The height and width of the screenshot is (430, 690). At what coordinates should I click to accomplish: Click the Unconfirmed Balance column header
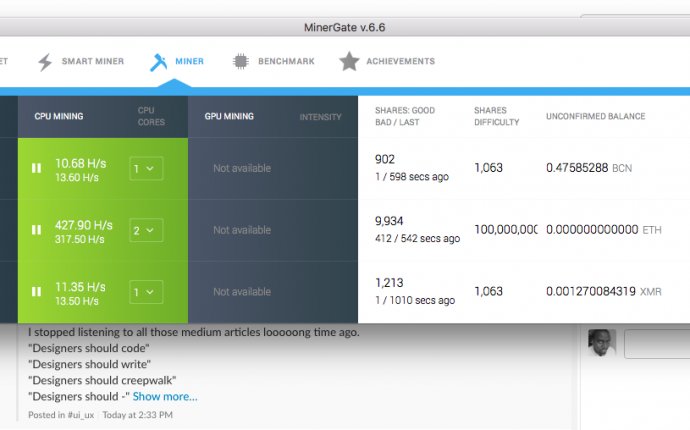pos(596,116)
